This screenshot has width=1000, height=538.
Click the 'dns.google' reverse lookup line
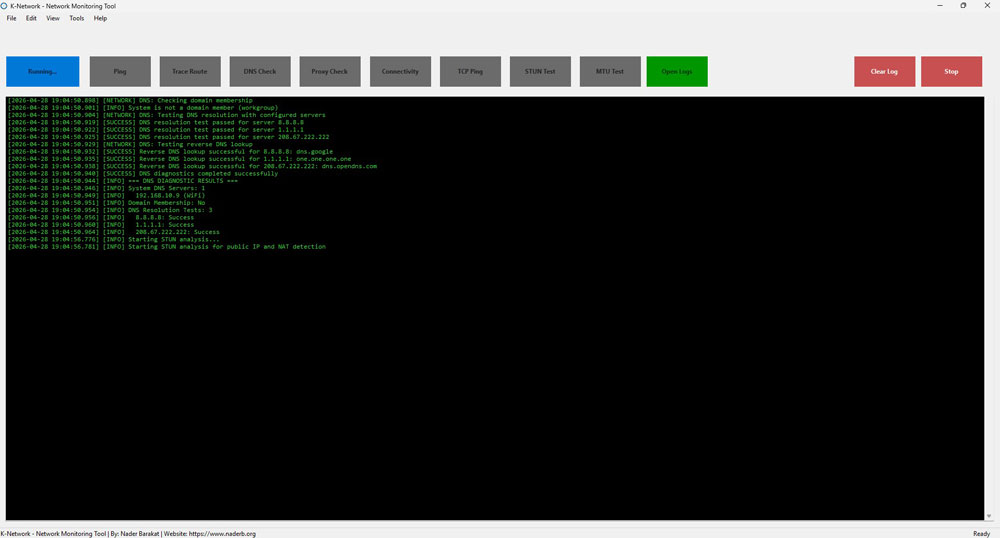click(170, 152)
